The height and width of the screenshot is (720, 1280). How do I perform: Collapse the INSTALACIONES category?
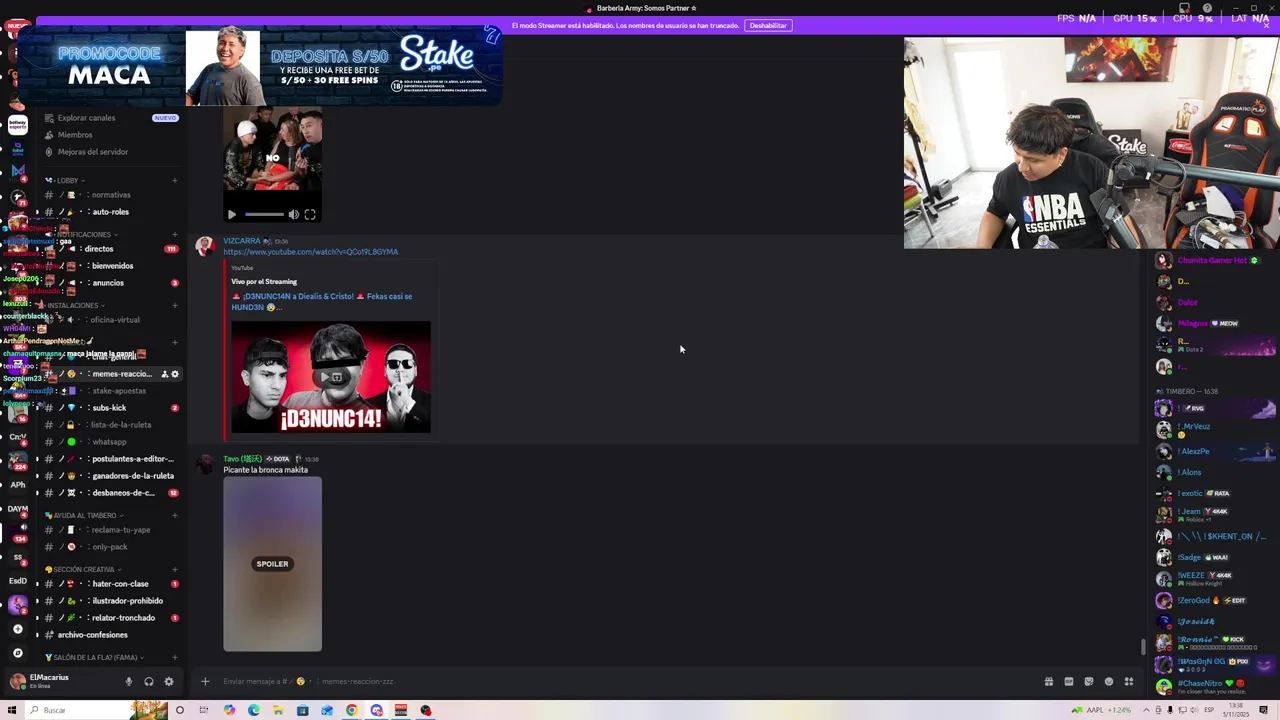(76, 305)
